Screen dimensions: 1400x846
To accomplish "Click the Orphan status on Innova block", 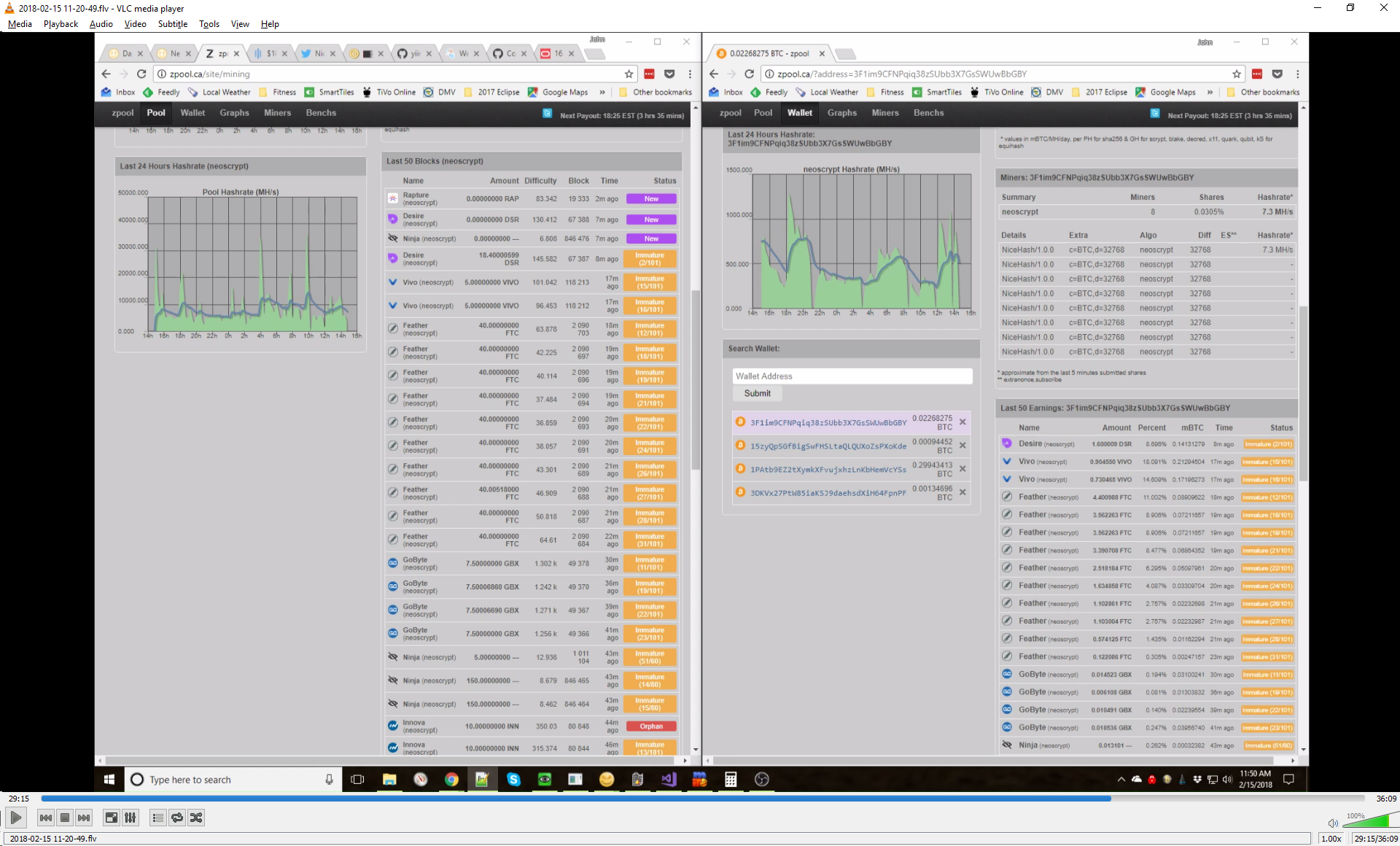I will click(651, 726).
